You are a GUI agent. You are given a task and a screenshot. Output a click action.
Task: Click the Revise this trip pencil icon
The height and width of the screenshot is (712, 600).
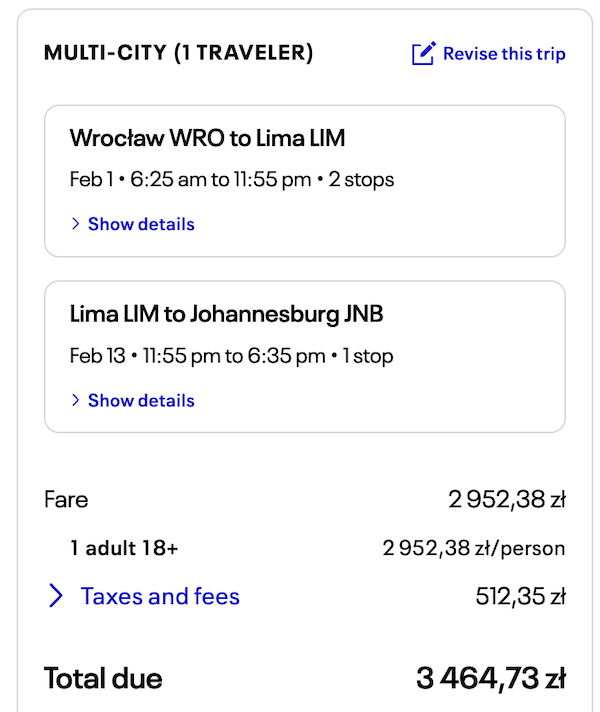click(424, 53)
